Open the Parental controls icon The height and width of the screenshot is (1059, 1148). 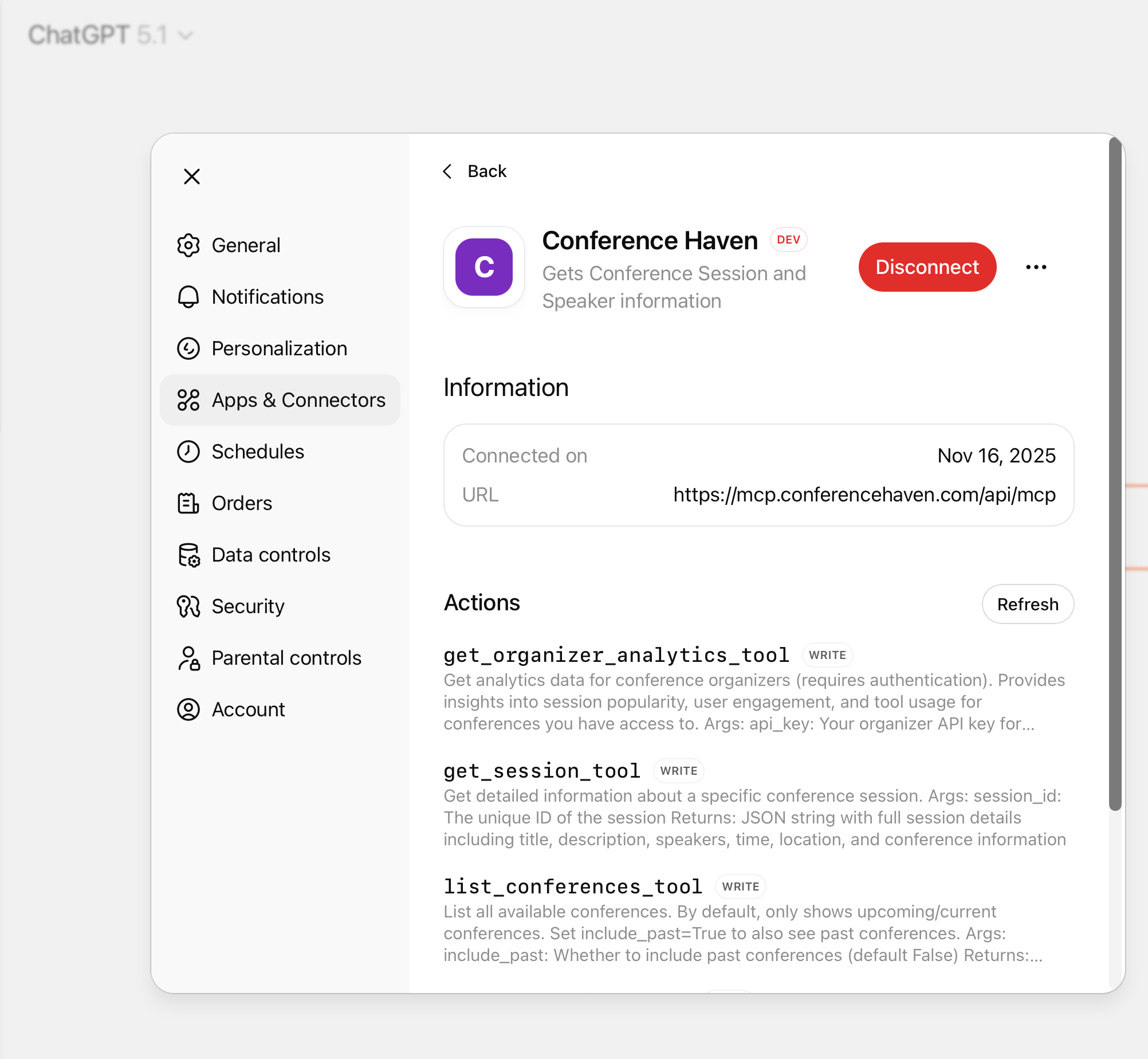[x=188, y=657]
